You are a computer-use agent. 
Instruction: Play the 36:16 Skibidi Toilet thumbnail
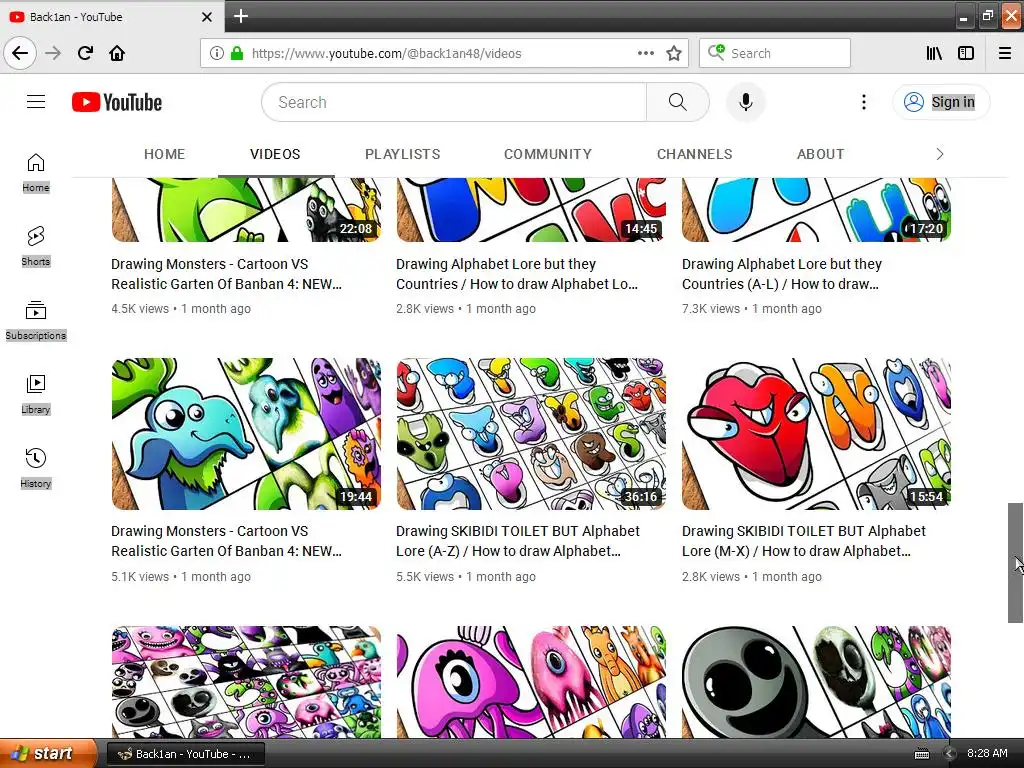[x=531, y=434]
